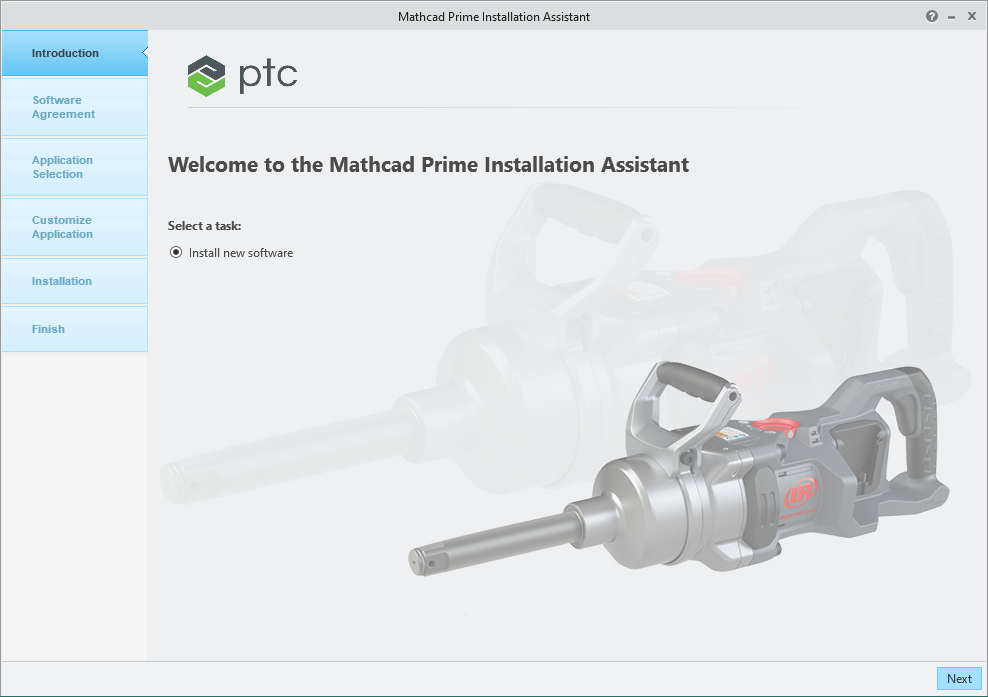Click the Select a task label
This screenshot has width=988, height=697.
204,226
